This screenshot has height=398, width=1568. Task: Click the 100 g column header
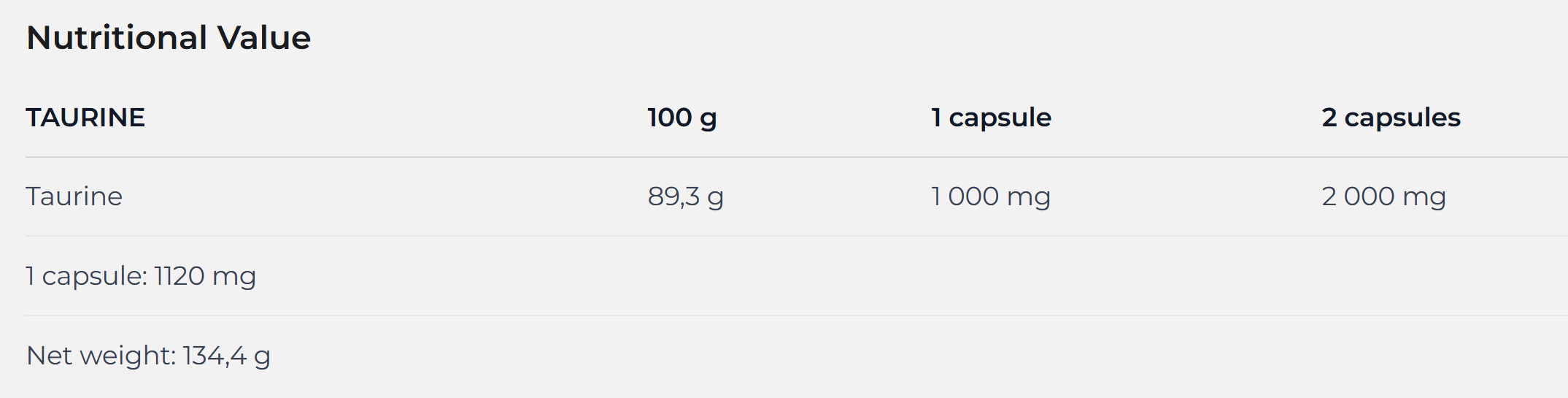(x=681, y=118)
